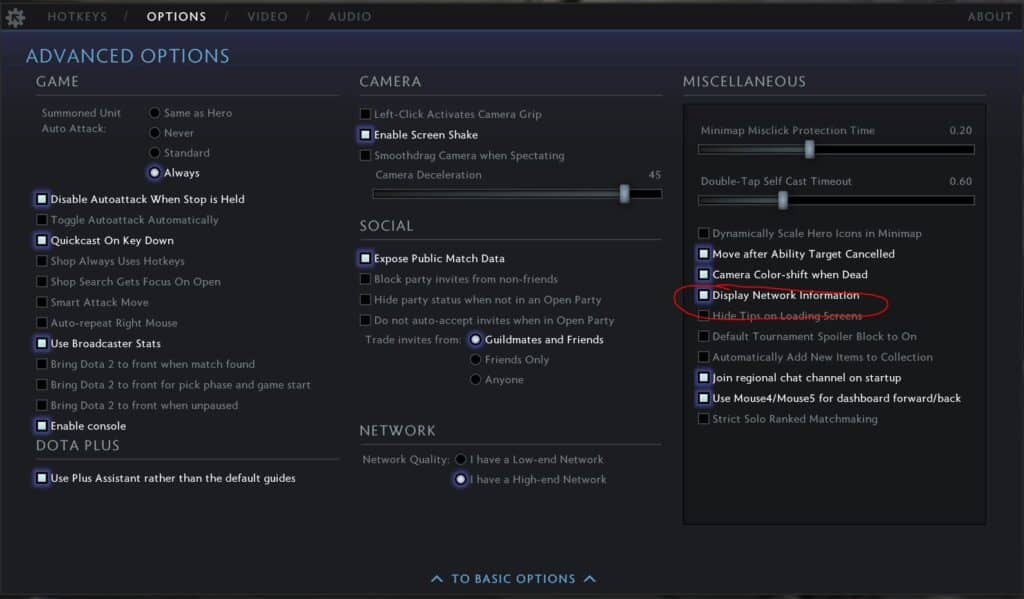Image resolution: width=1024 pixels, height=599 pixels.
Task: Toggle Display Network Information
Action: [x=705, y=295]
